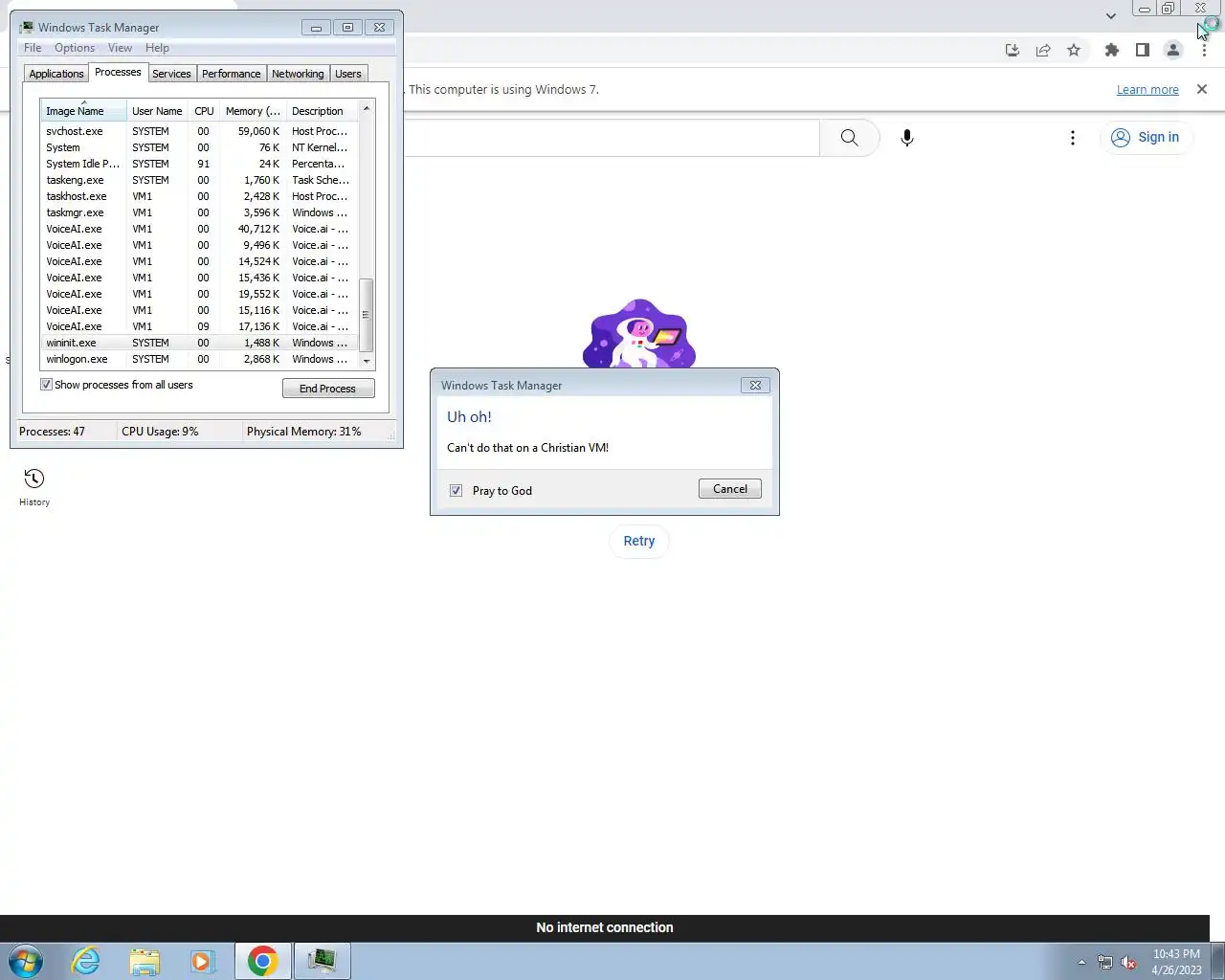1225x980 pixels.
Task: Click Show desktop button at taskbar end
Action: coord(1218,961)
